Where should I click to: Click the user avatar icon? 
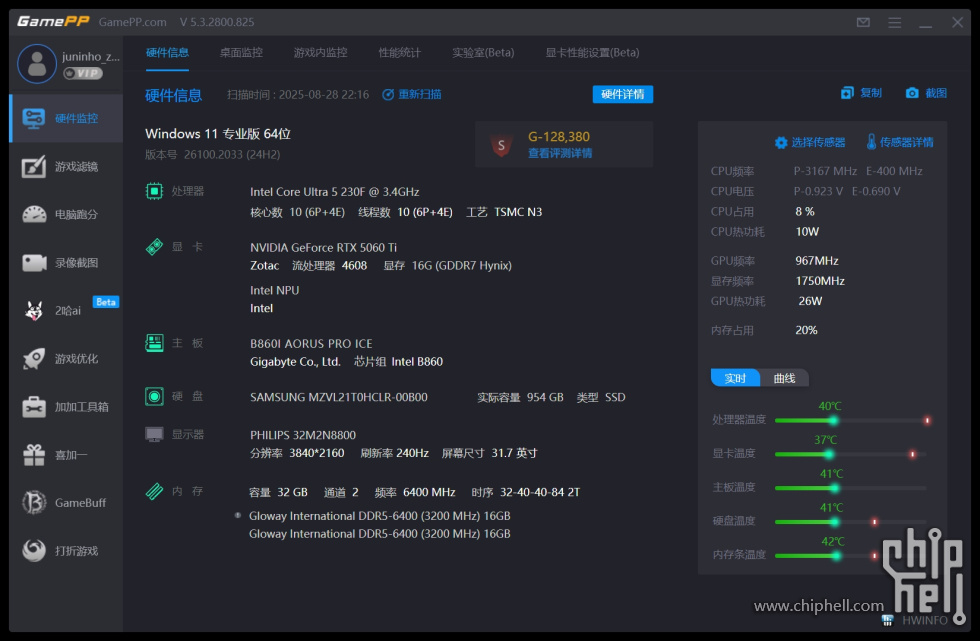(37, 64)
